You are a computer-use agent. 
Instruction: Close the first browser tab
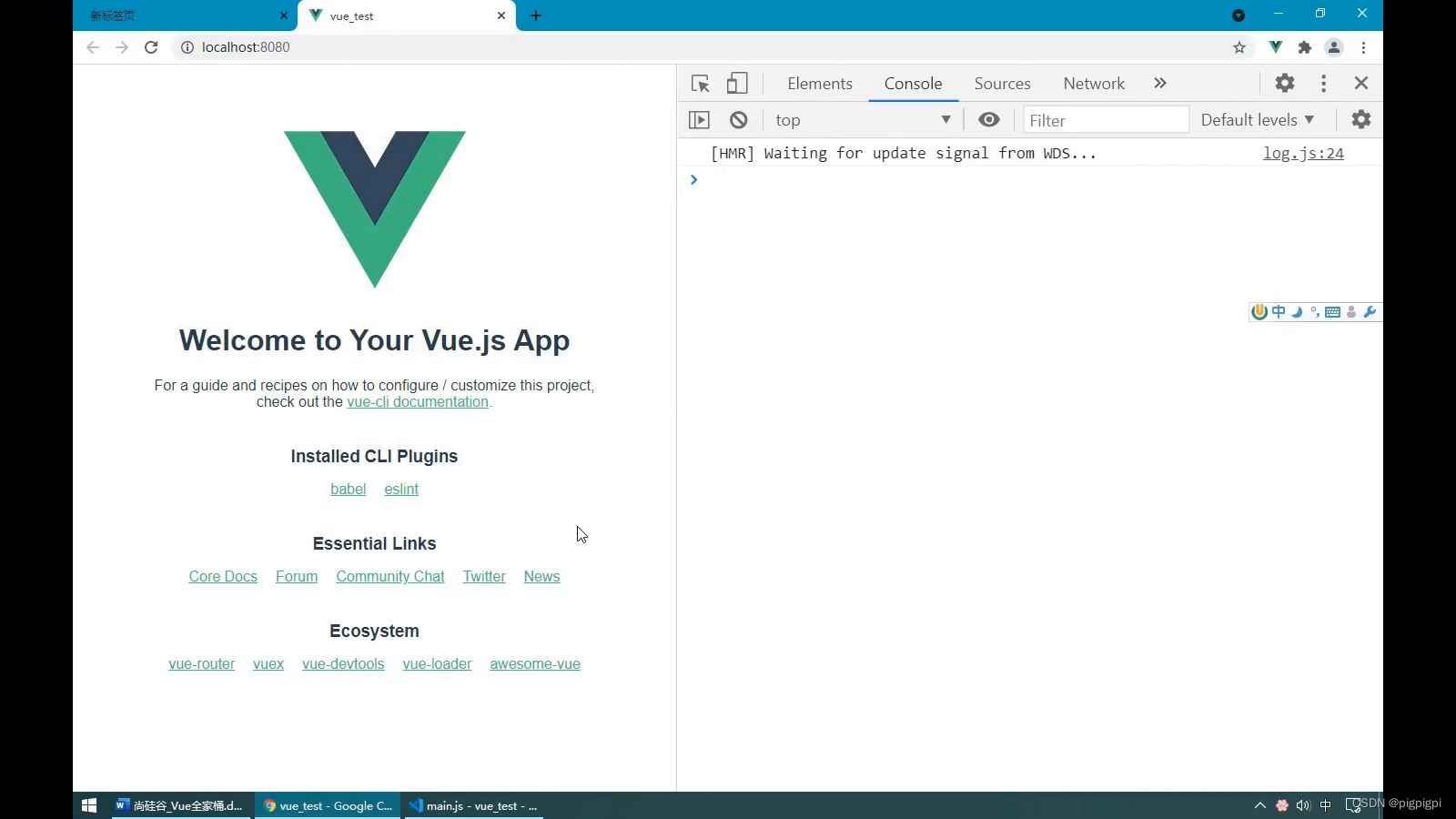click(283, 15)
